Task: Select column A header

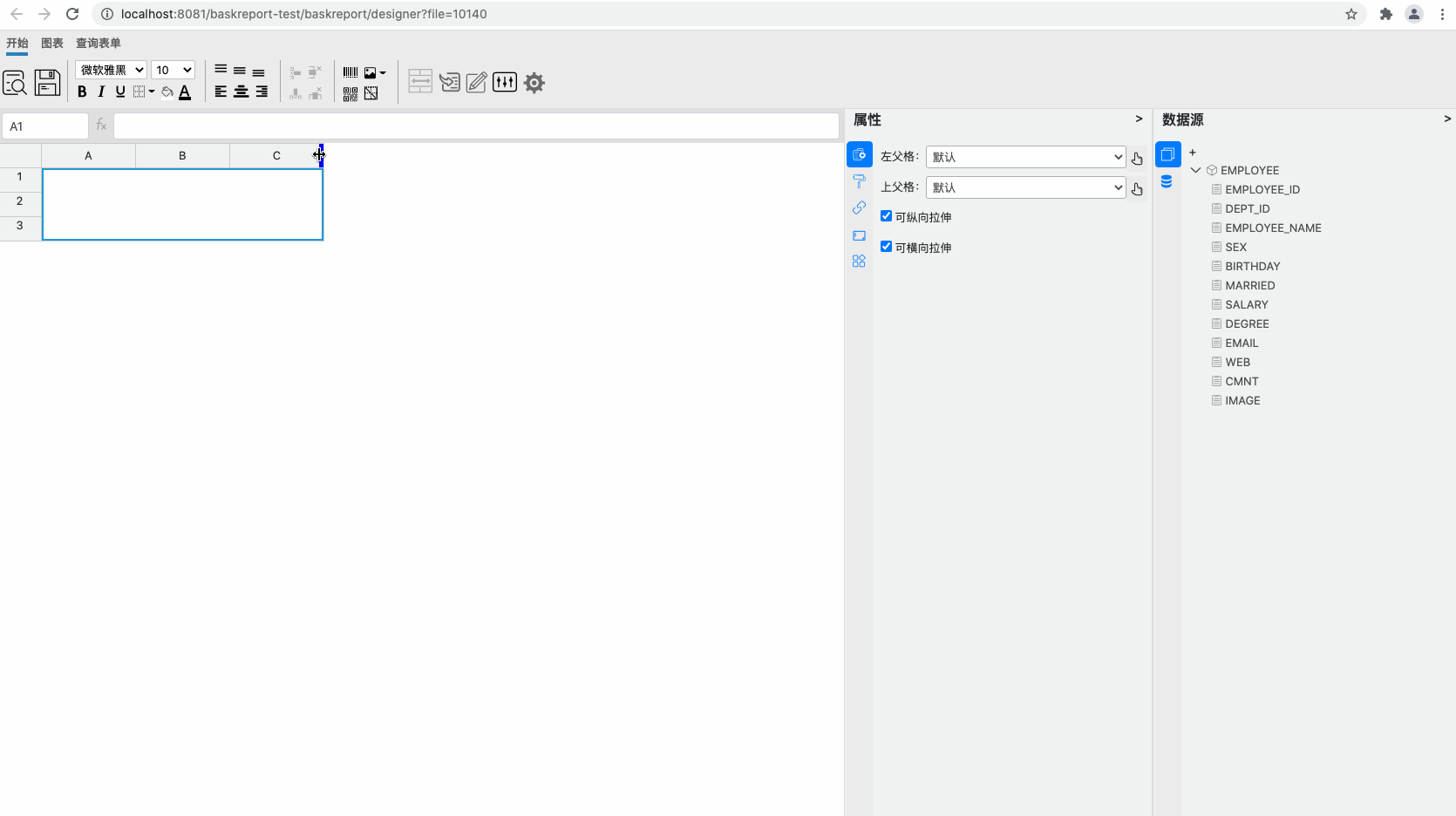Action: [x=88, y=155]
